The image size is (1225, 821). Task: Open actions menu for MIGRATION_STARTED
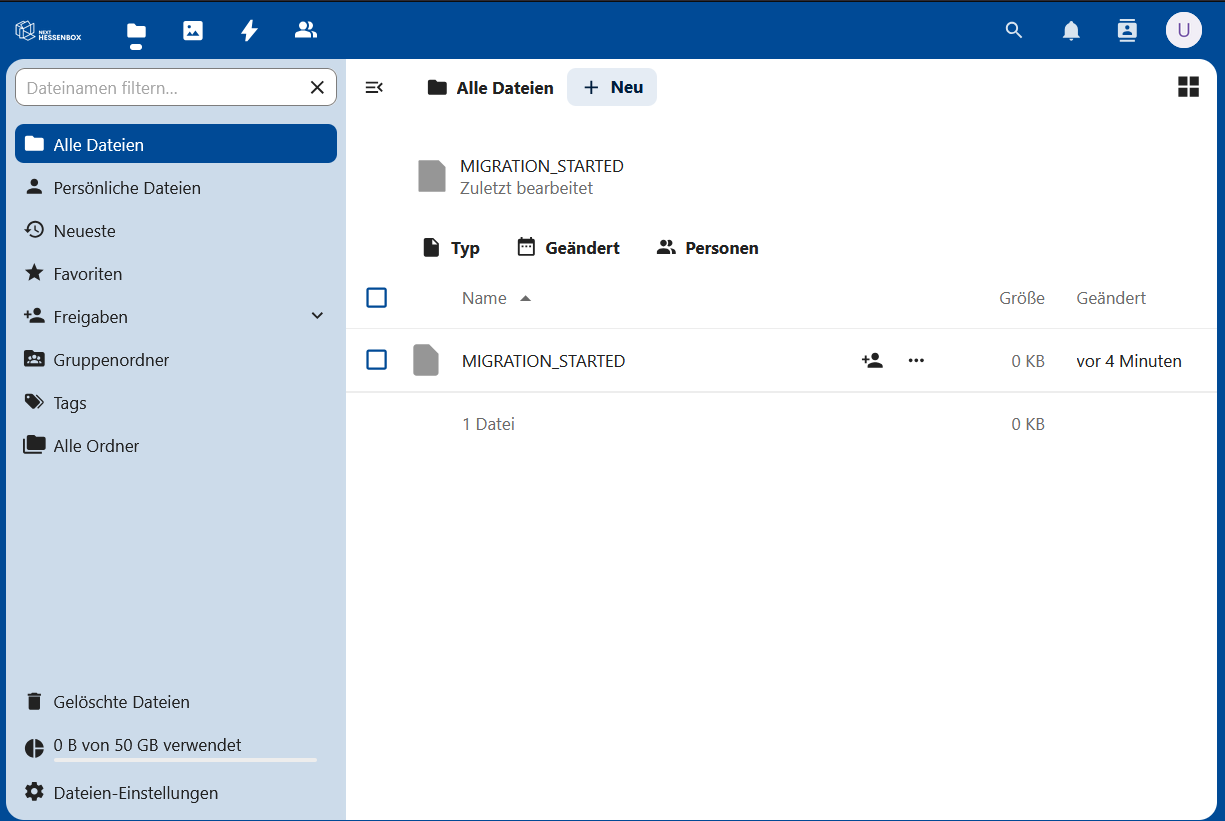916,361
